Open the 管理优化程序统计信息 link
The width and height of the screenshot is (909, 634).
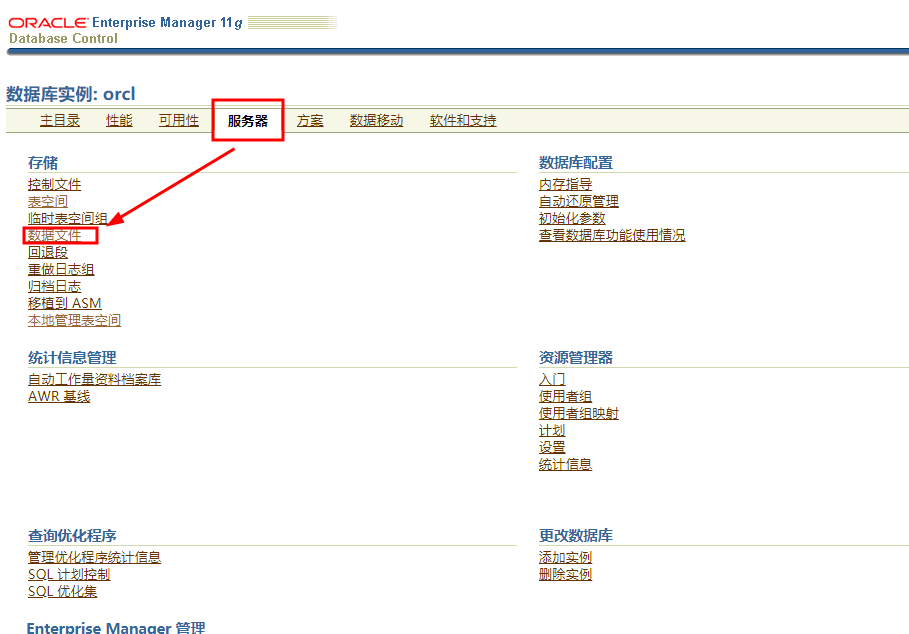[94, 558]
